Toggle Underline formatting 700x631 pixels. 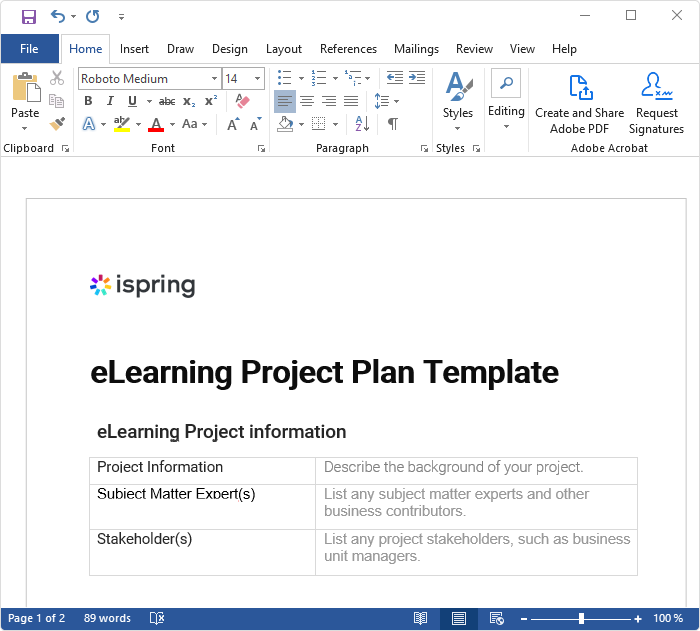click(x=132, y=101)
